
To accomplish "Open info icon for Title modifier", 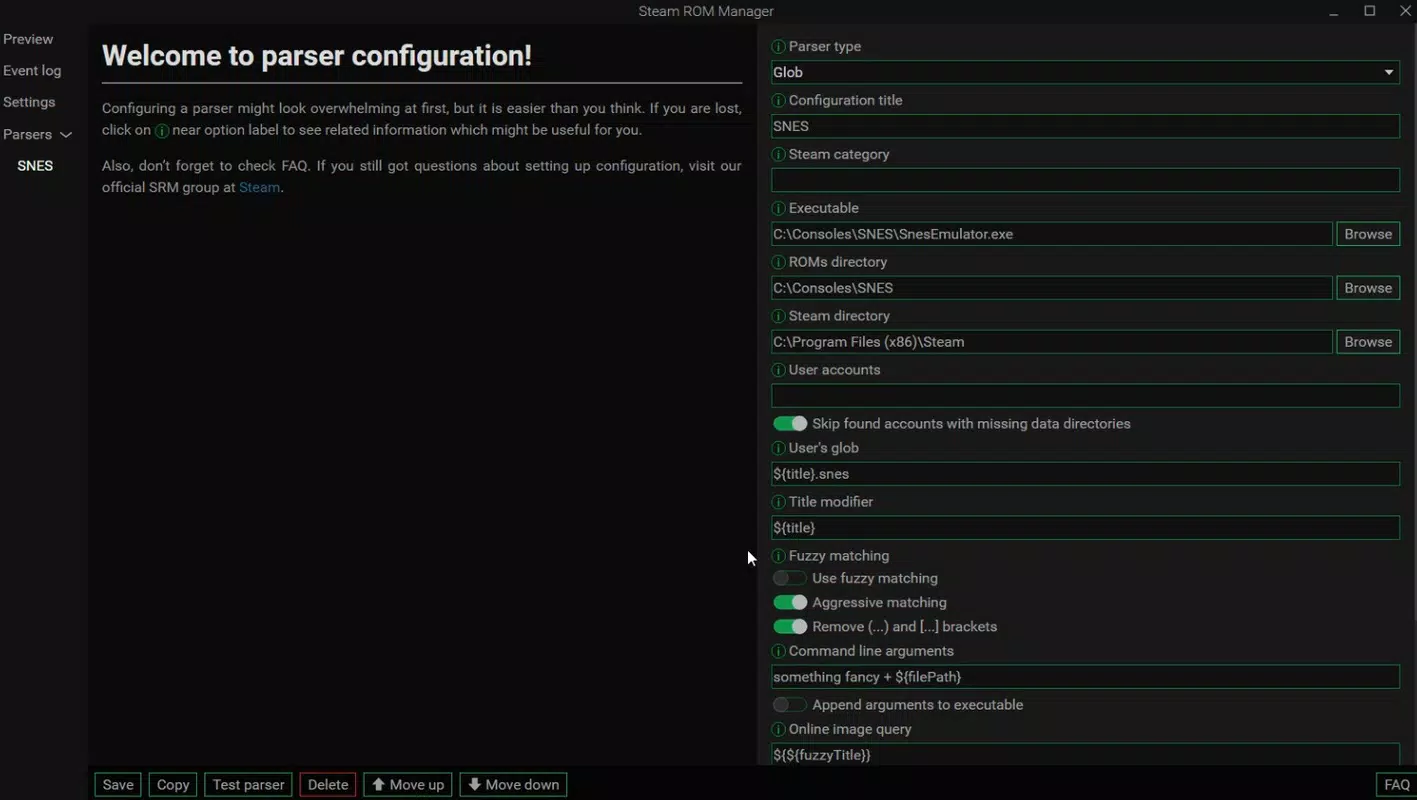I will 778,503.
